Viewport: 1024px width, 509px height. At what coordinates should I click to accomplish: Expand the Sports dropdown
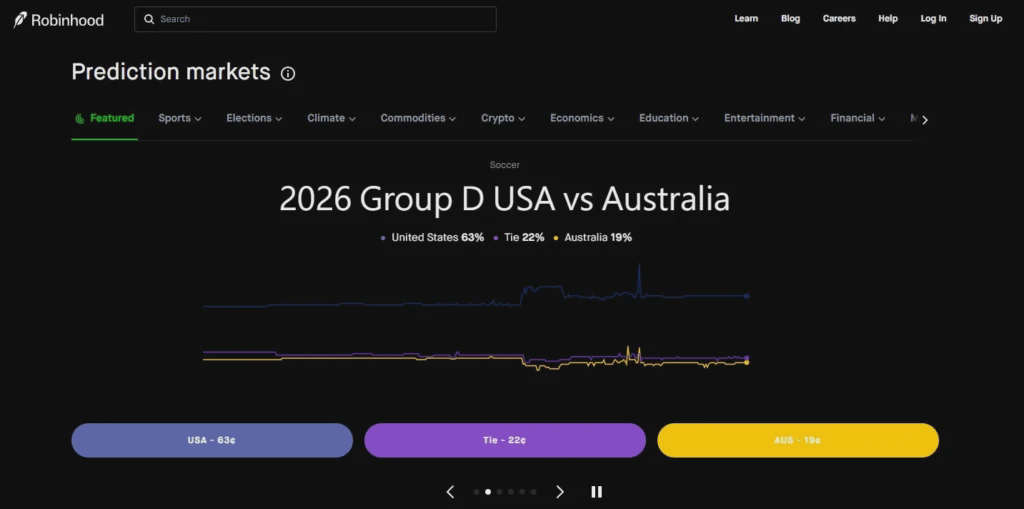click(180, 118)
